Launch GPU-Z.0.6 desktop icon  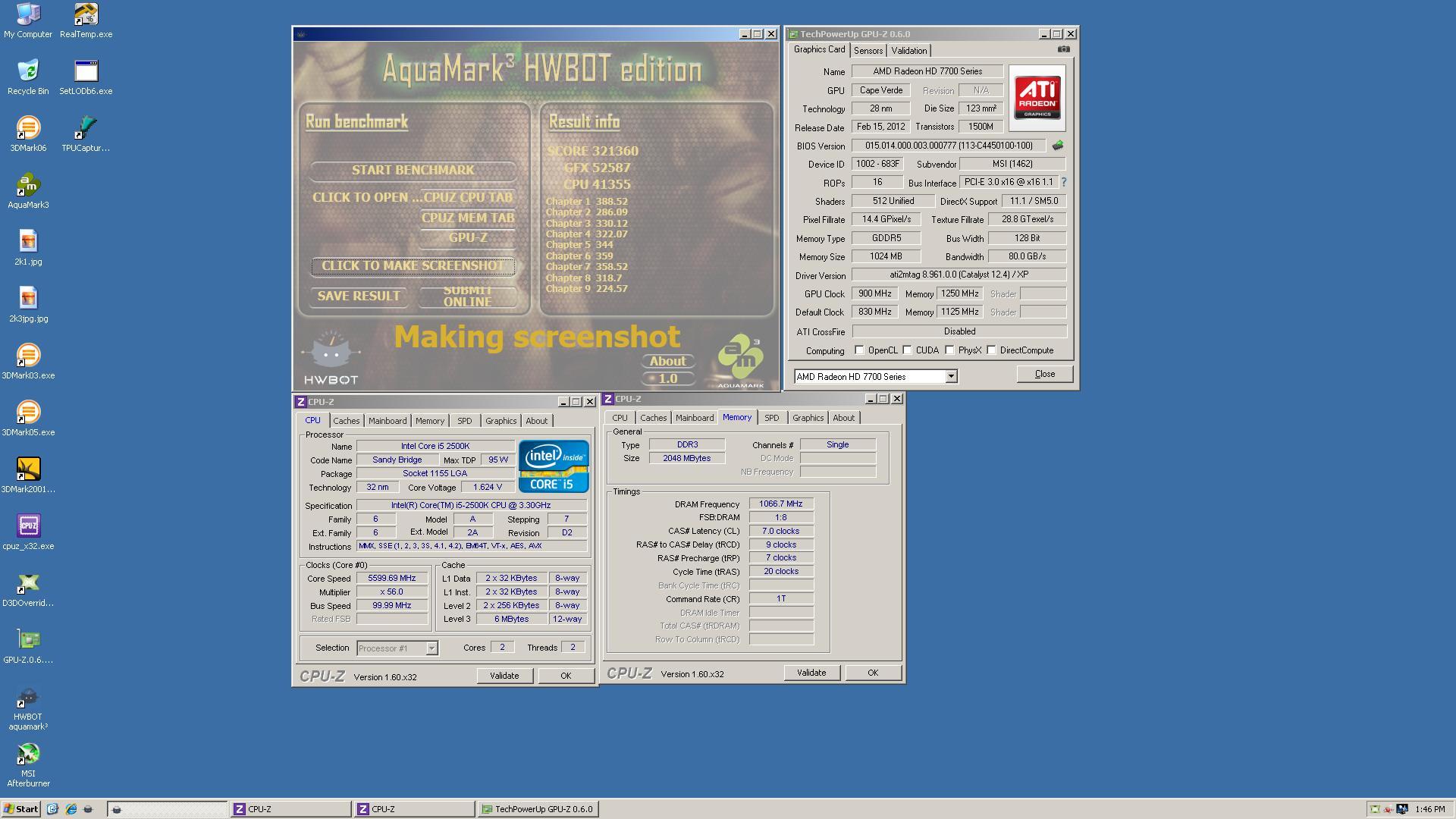click(x=28, y=646)
